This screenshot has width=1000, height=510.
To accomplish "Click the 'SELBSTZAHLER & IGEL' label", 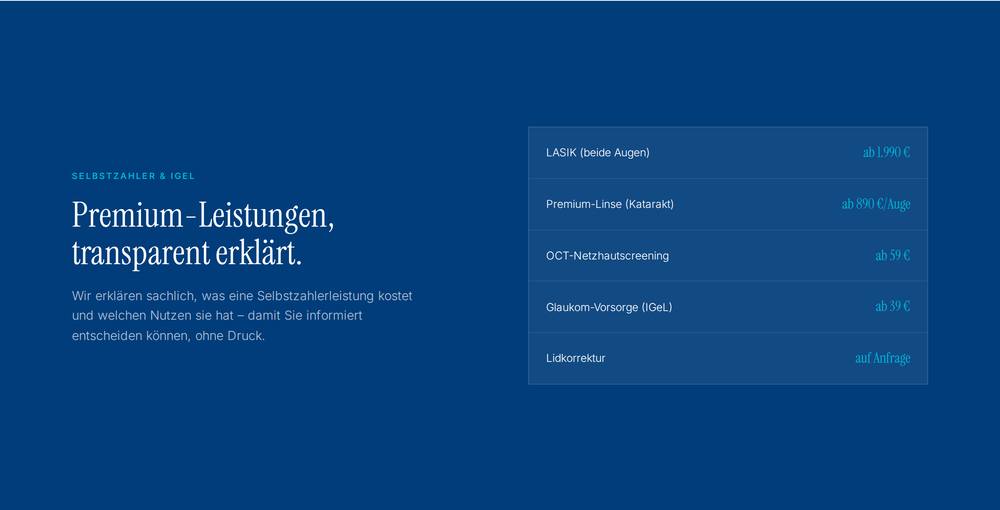I will 133,176.
